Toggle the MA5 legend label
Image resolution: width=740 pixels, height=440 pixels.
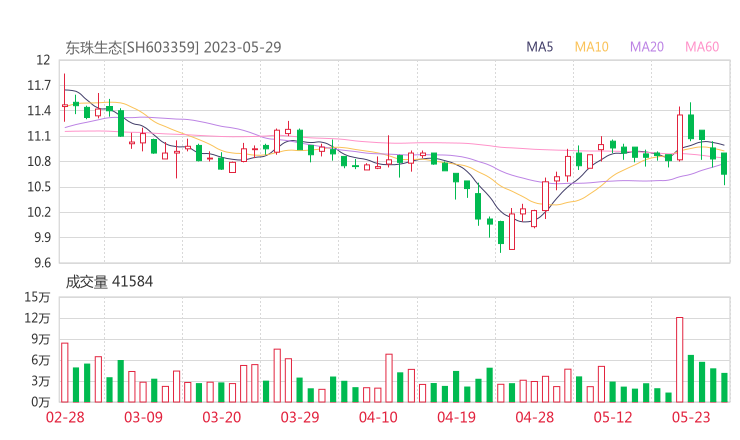point(540,47)
